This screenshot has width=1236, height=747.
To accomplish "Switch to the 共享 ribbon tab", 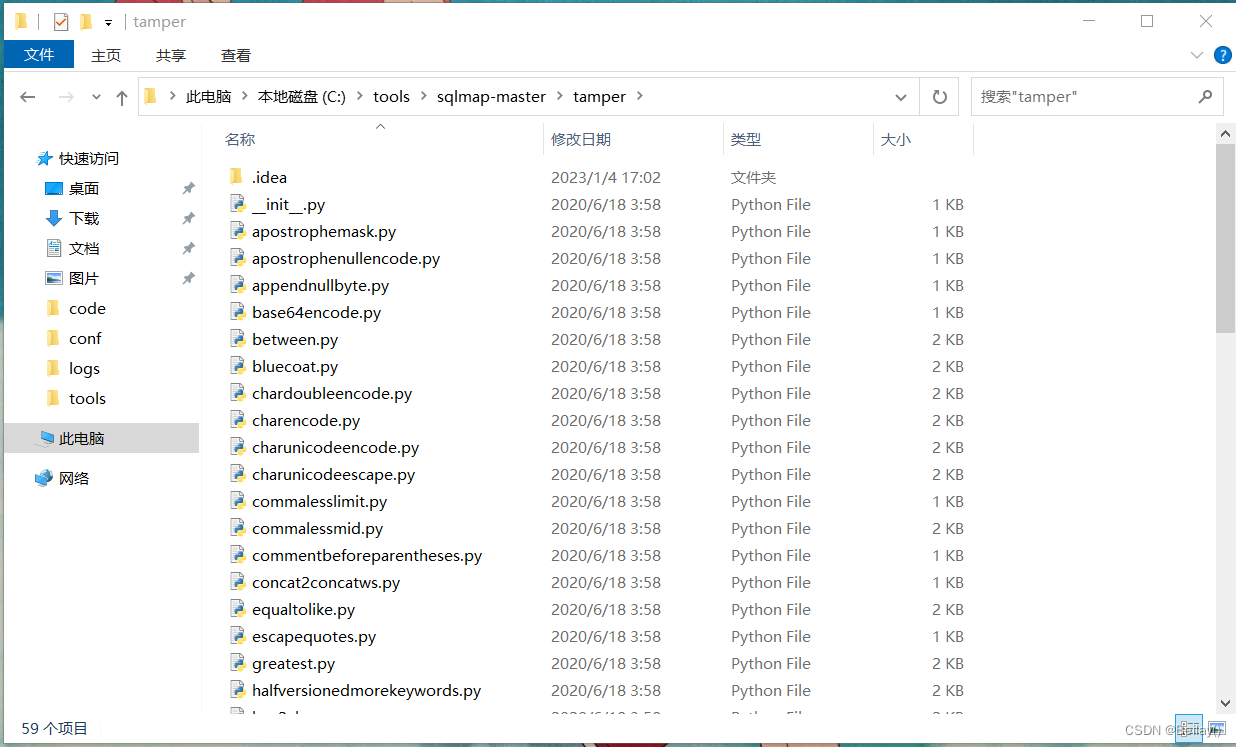I will [171, 55].
